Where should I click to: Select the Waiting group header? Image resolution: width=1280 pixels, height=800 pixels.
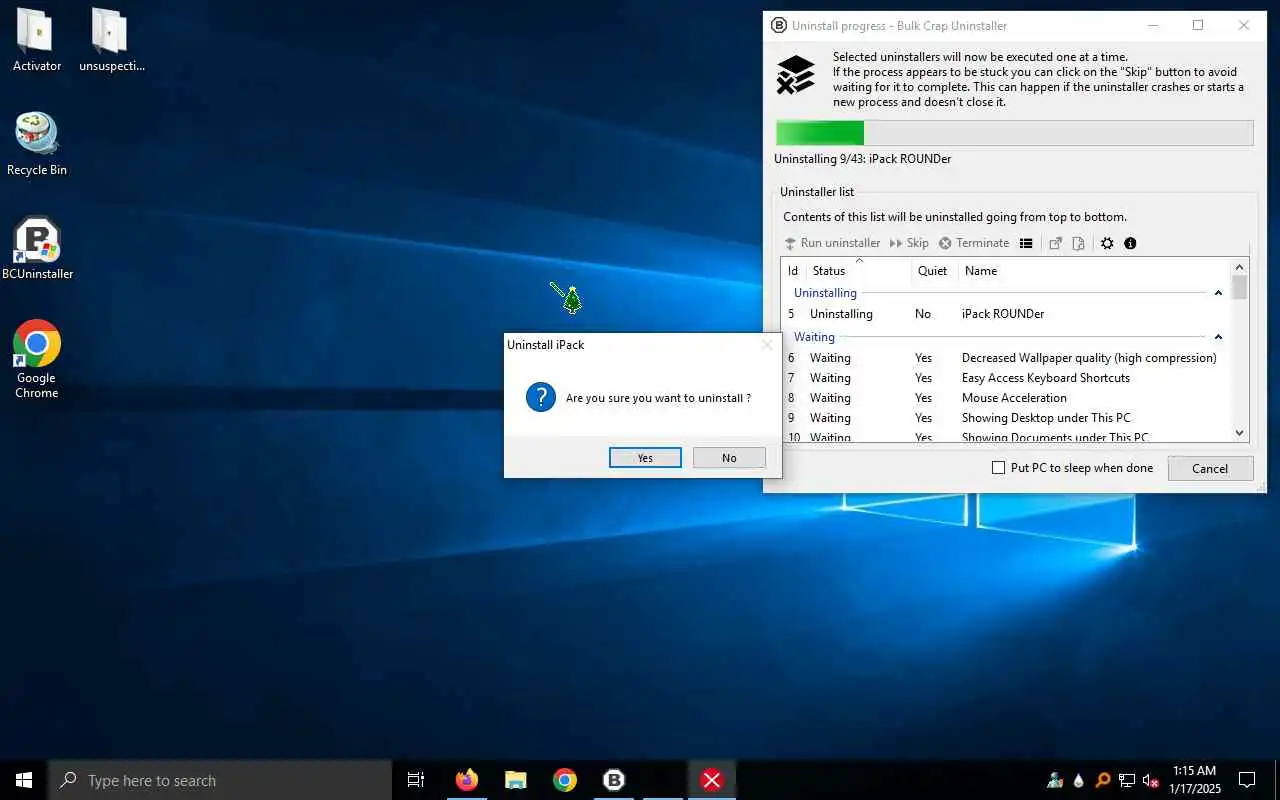click(814, 337)
